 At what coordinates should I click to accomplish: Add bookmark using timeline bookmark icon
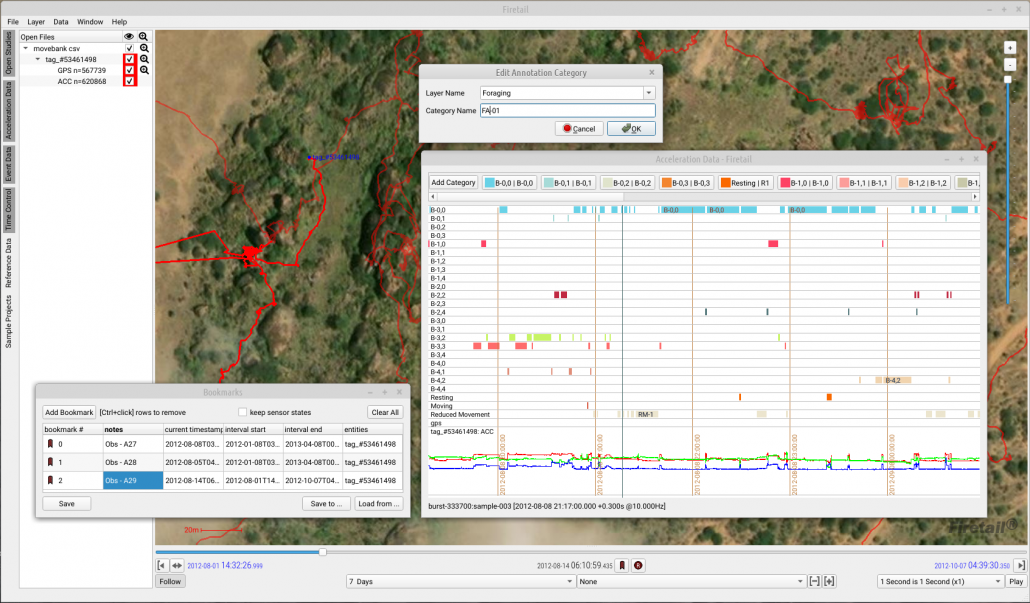coord(622,566)
